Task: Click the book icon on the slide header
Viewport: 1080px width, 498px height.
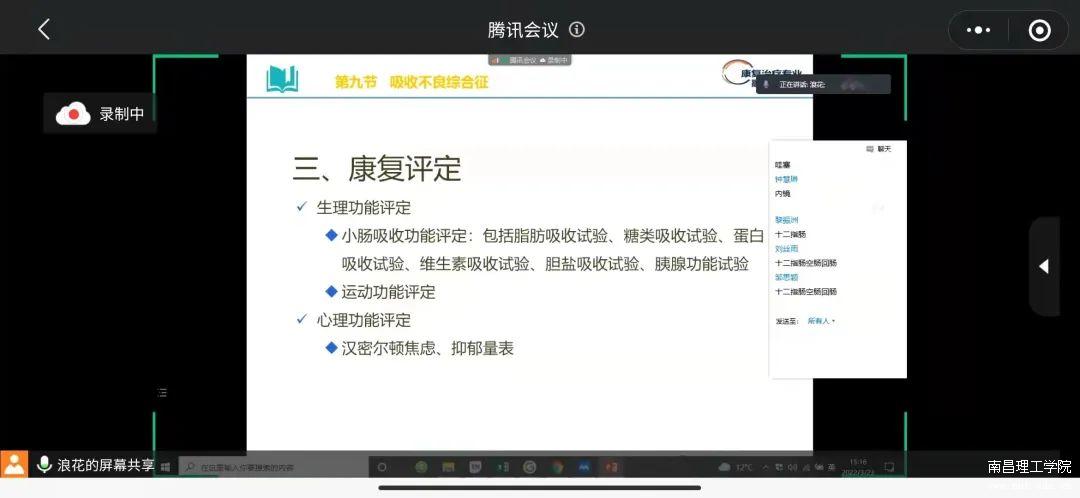Action: [x=282, y=80]
